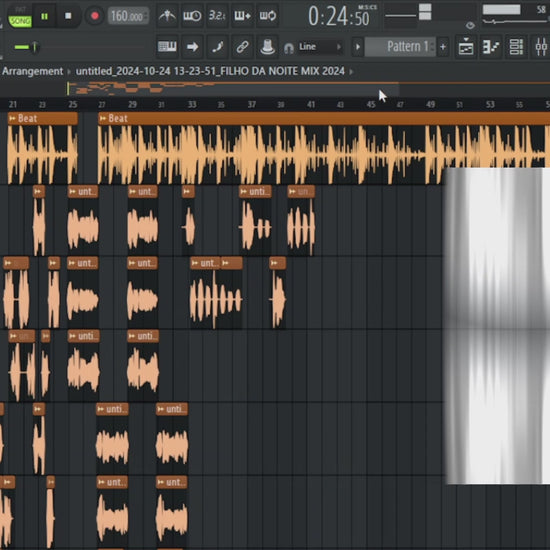Image resolution: width=550 pixels, height=550 pixels.
Task: Stop playback with the square button
Action: coord(68,16)
